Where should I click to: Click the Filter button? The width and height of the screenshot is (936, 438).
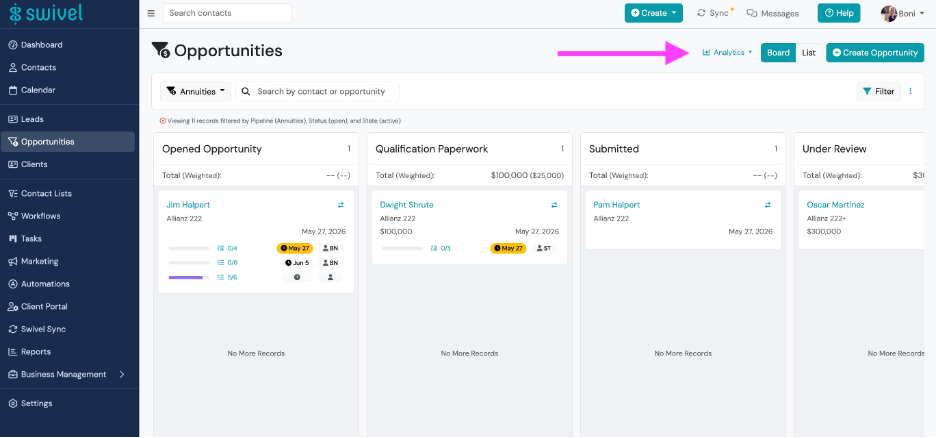point(879,91)
